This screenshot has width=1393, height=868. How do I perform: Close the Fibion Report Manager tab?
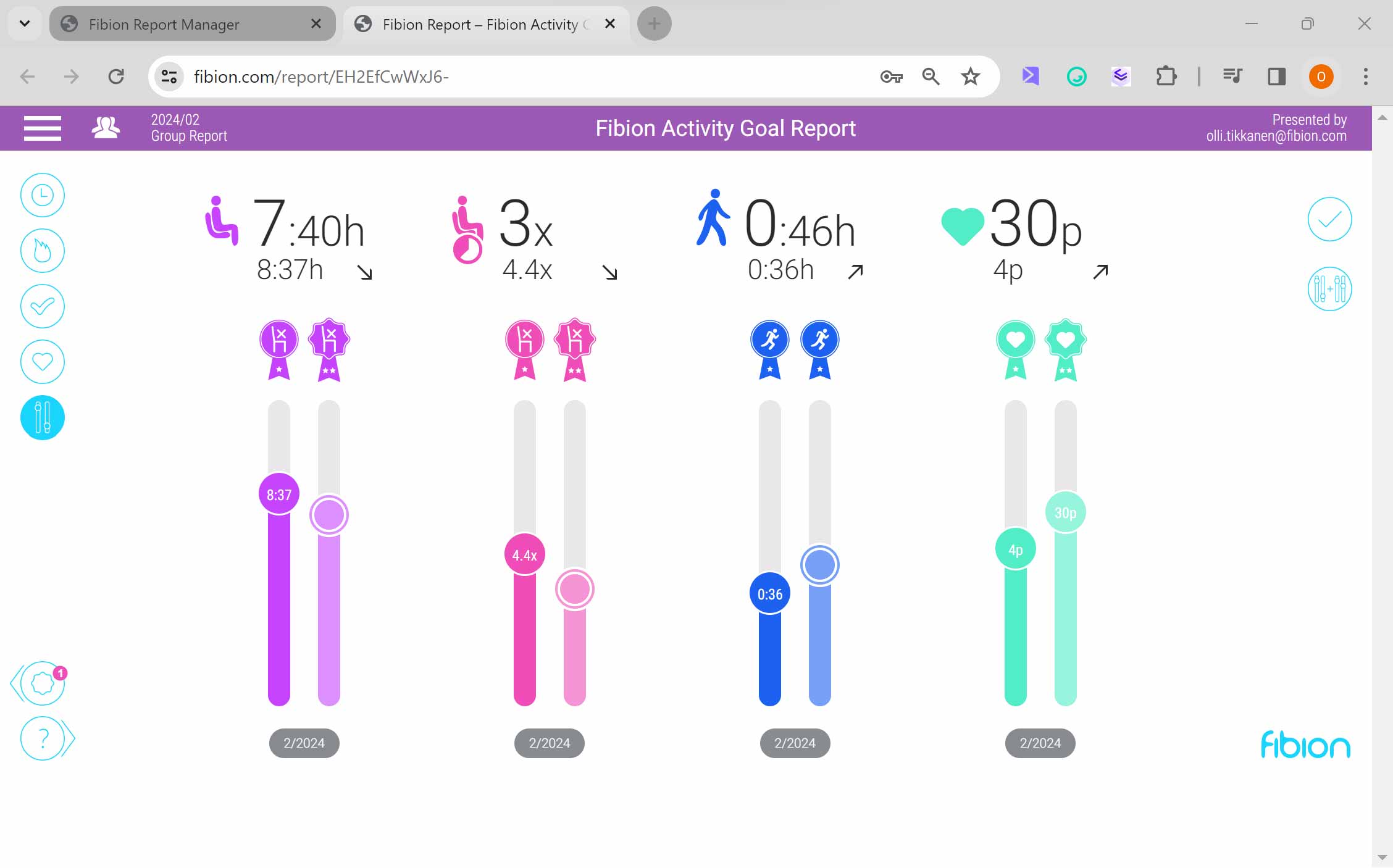[x=316, y=23]
